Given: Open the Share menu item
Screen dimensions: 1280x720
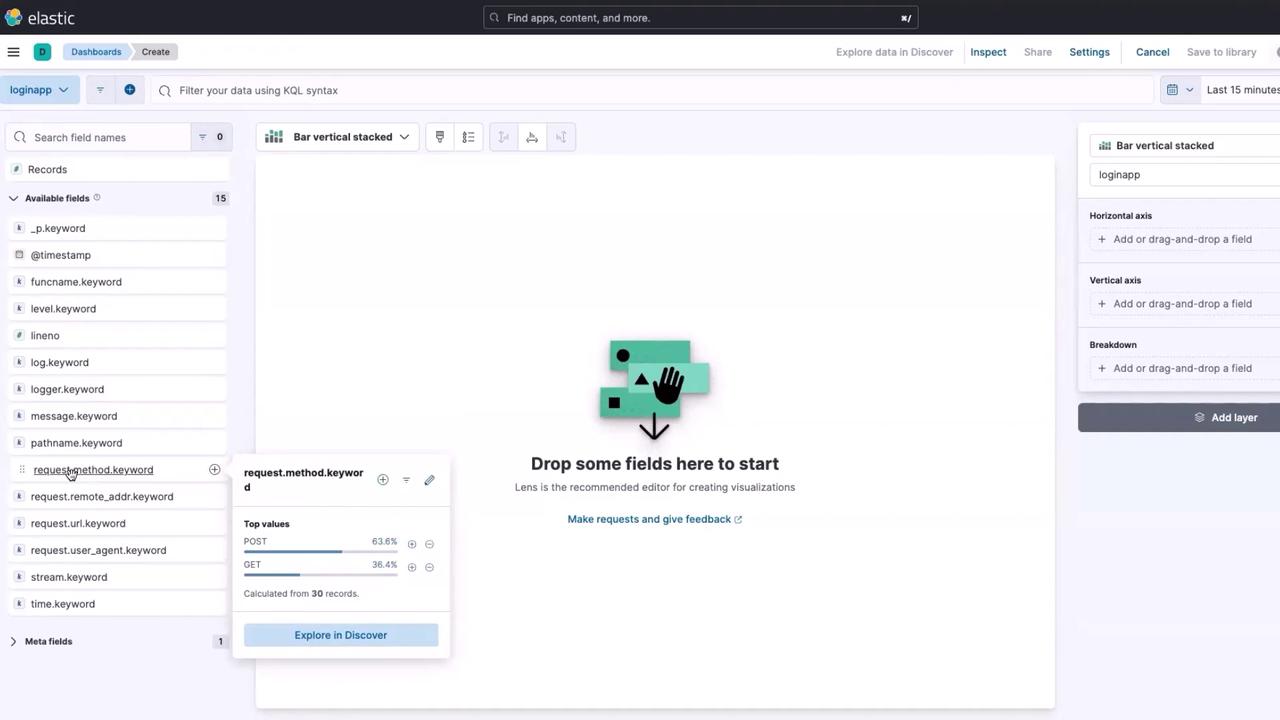Looking at the screenshot, I should click(1038, 52).
